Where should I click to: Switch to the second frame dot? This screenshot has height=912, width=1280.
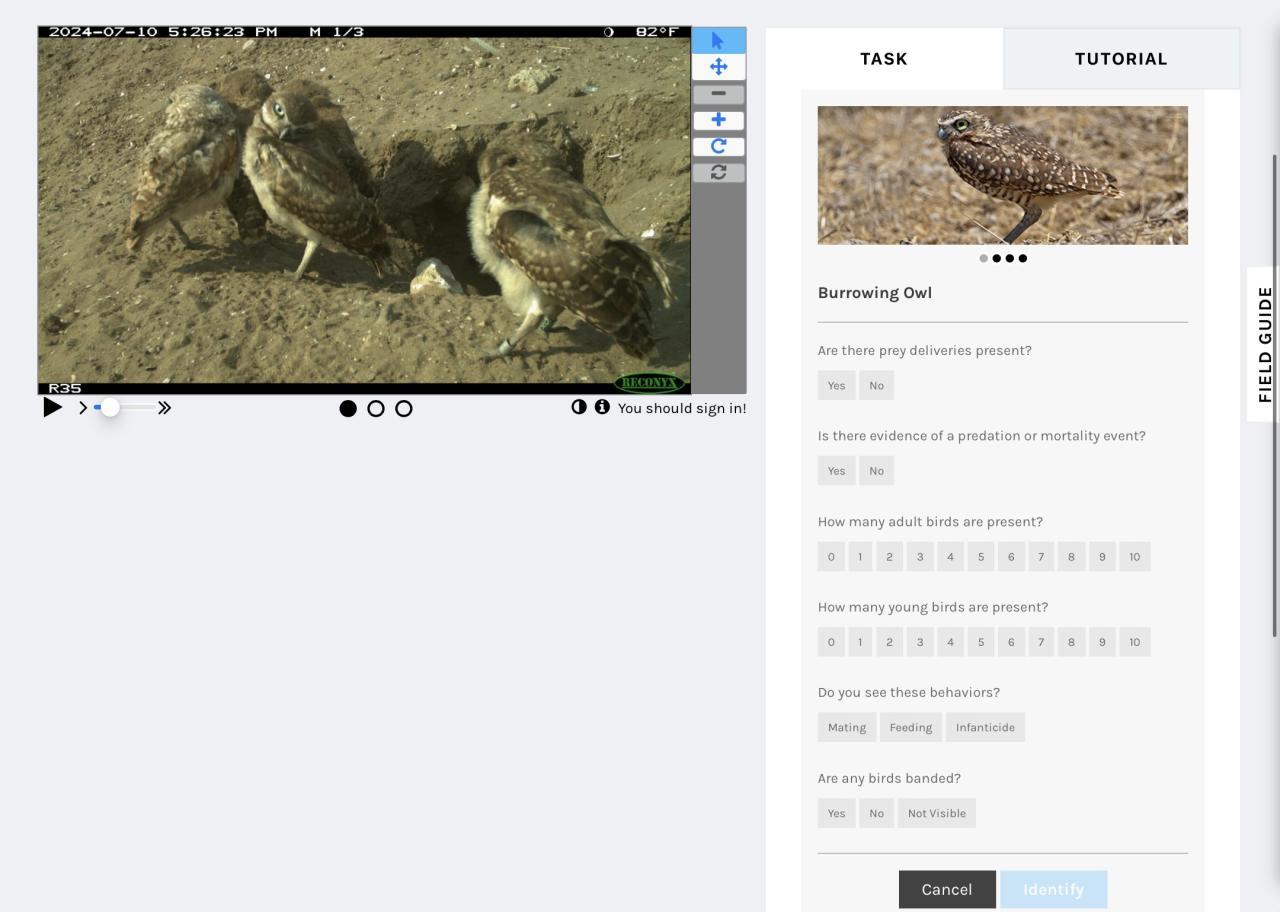376,408
